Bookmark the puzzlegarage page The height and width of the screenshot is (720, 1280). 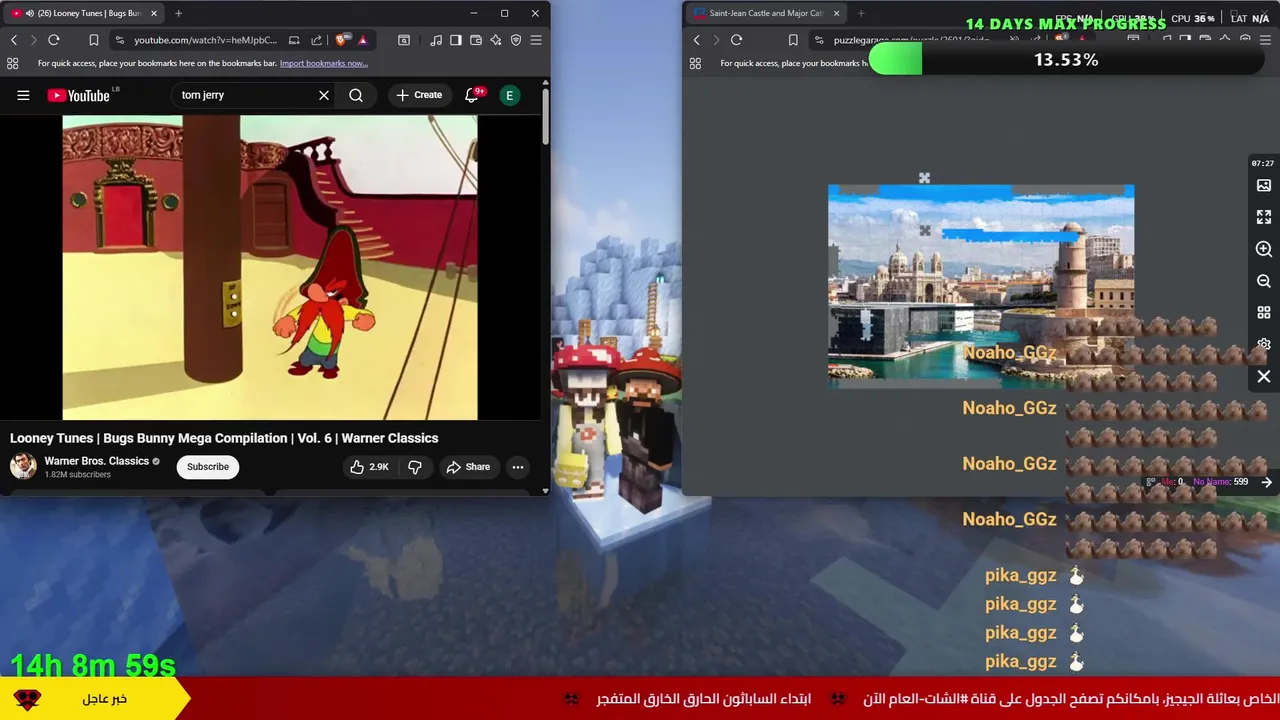[x=793, y=40]
